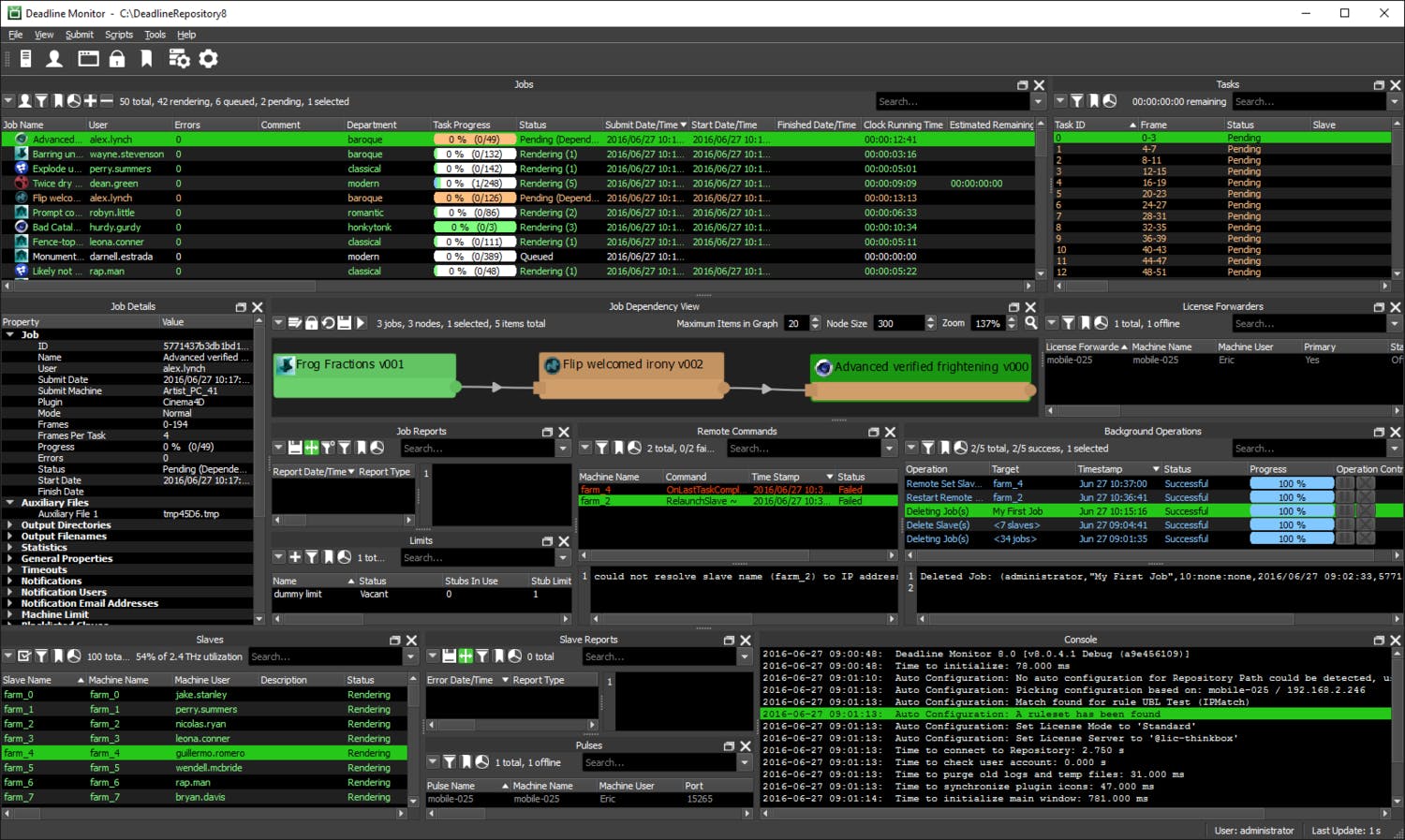
Task: Click progress bar of the 'Deleting Job(s)' My First Job operation
Action: click(1292, 511)
